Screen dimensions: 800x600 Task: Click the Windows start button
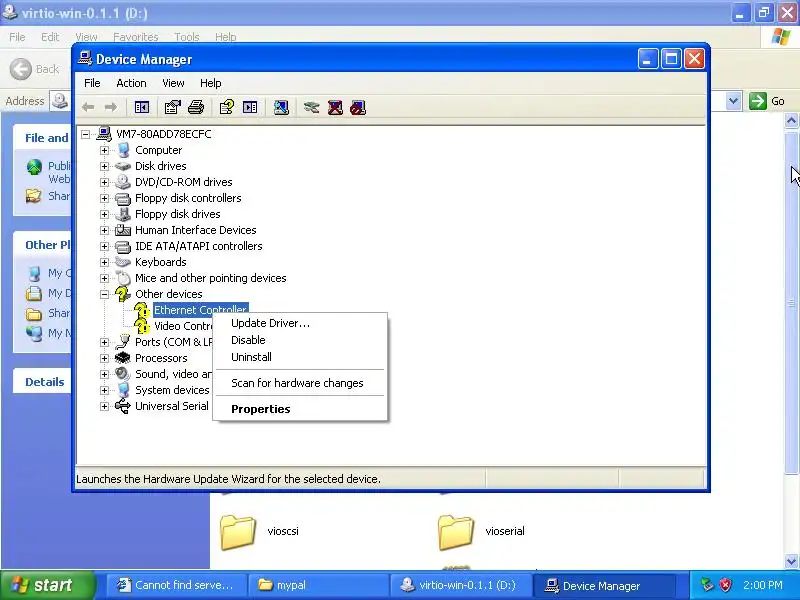pos(47,585)
